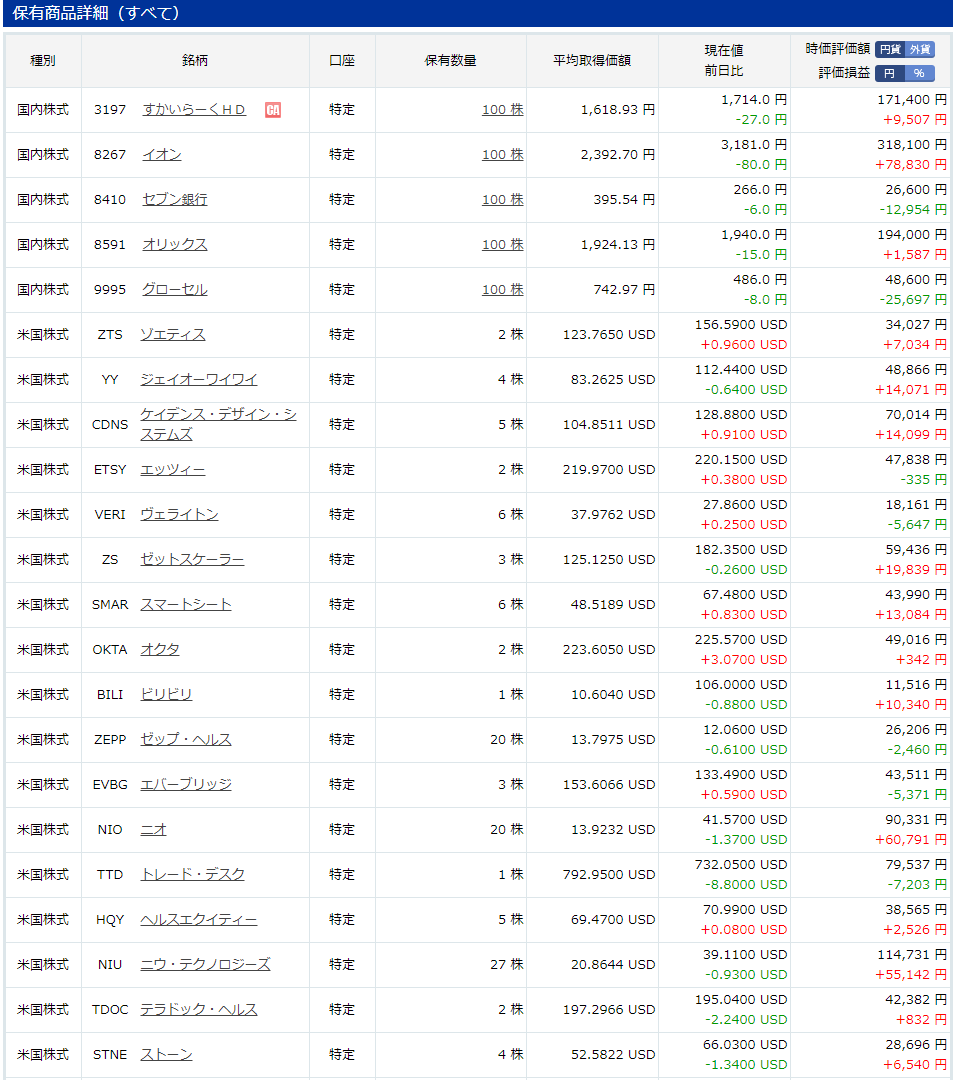
Task: Click 100 株 quantity link for オリックス
Action: click(x=503, y=245)
